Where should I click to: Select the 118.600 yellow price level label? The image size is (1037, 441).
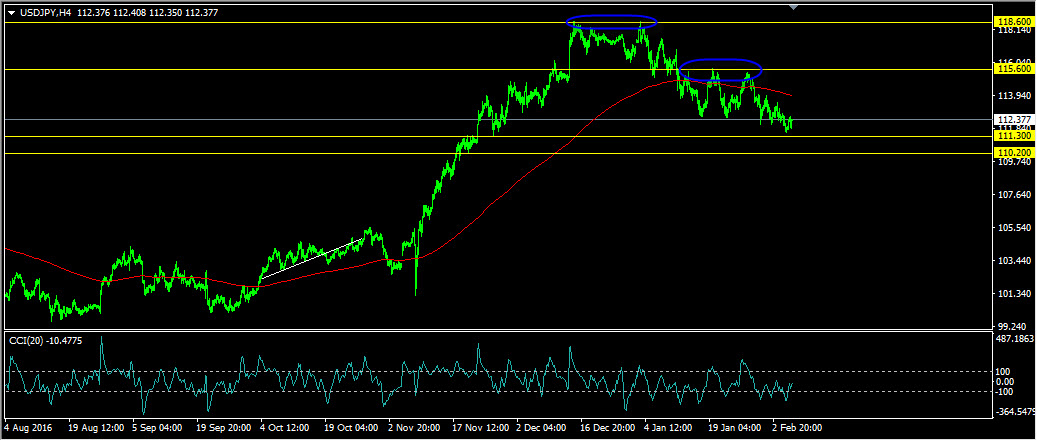[x=1015, y=22]
